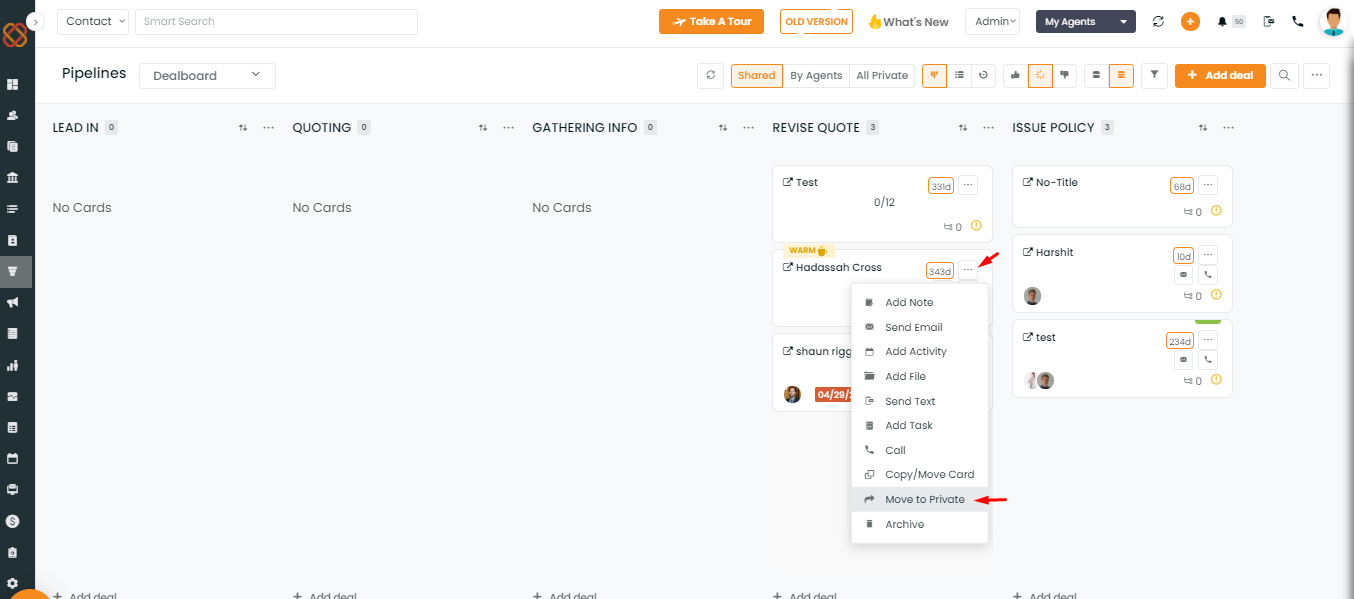1354x599 pixels.
Task: Switch to OLD VERSION
Action: pos(816,21)
